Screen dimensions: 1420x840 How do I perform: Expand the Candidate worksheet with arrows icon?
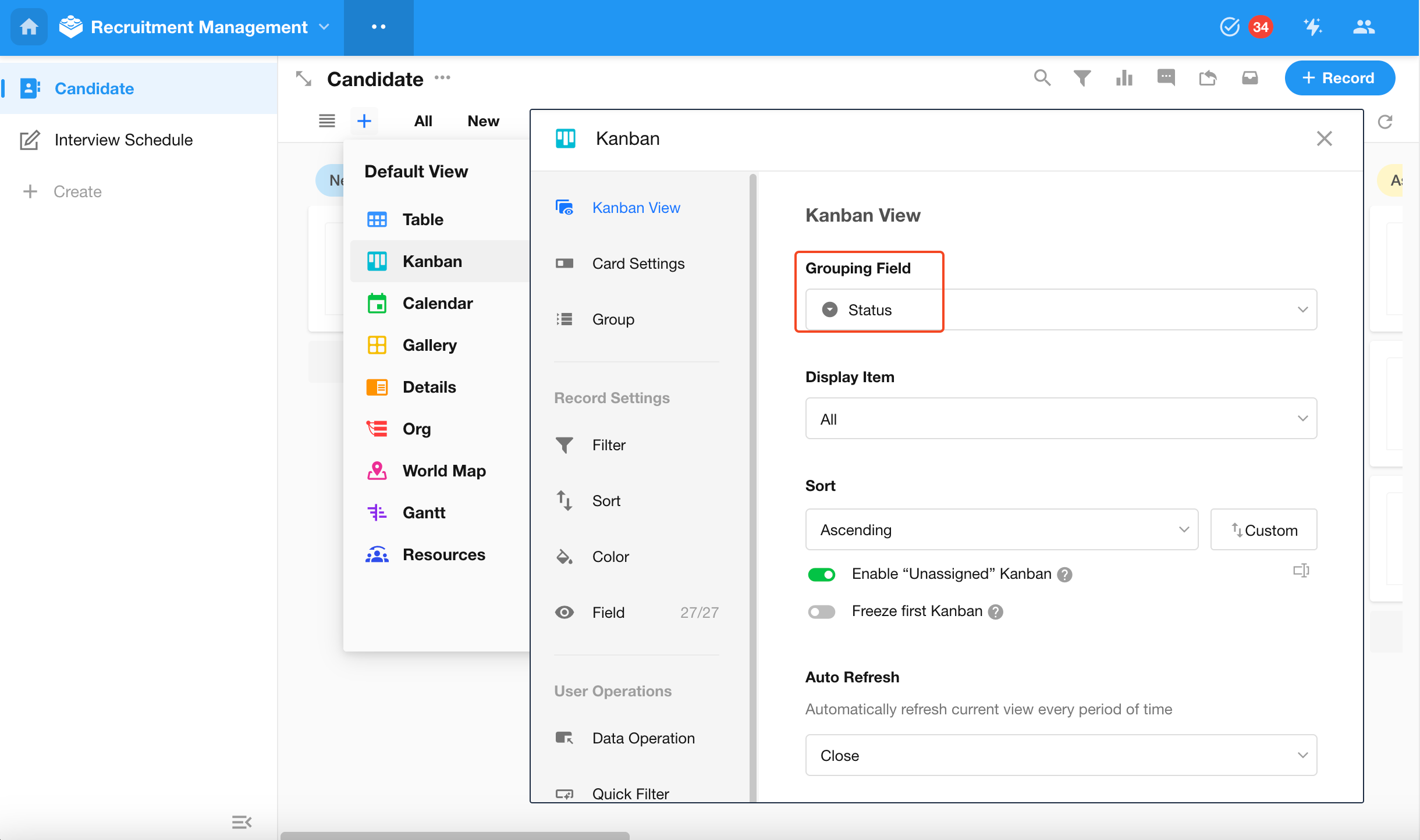click(304, 79)
